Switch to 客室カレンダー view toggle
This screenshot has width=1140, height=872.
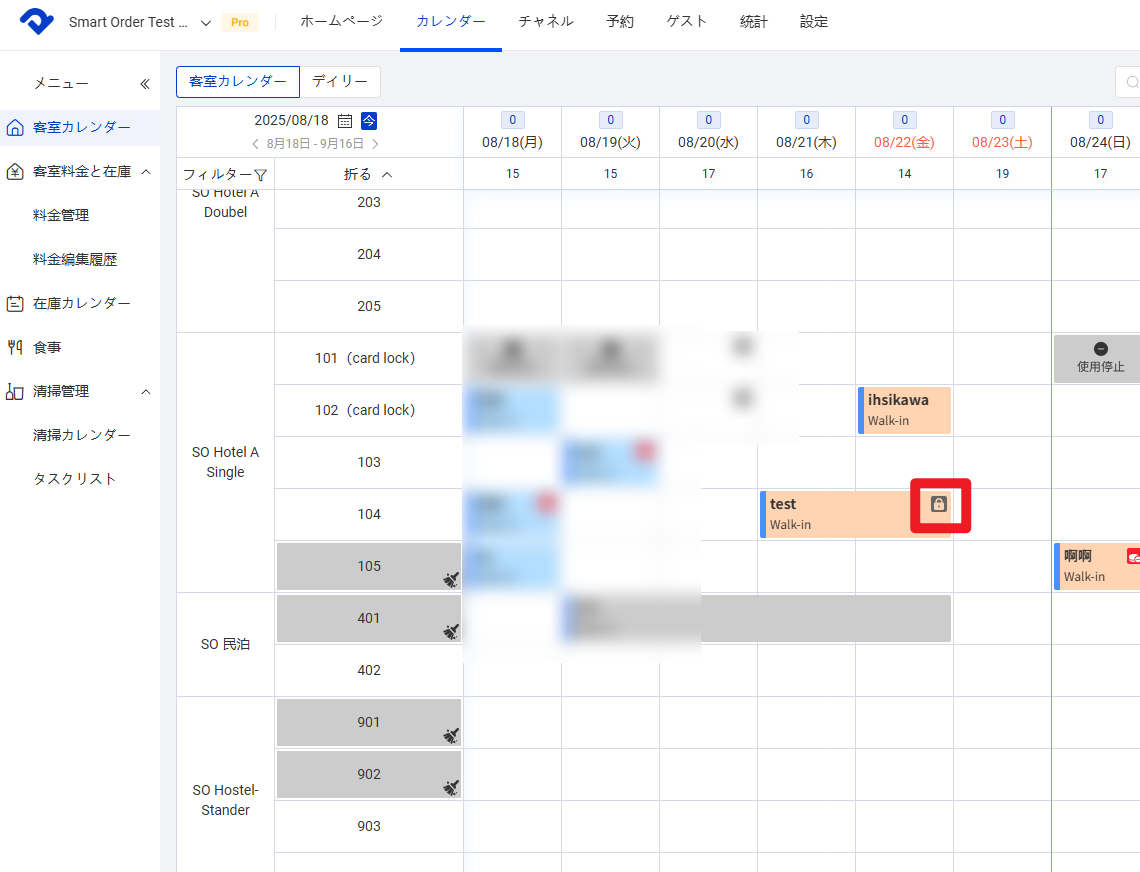238,82
